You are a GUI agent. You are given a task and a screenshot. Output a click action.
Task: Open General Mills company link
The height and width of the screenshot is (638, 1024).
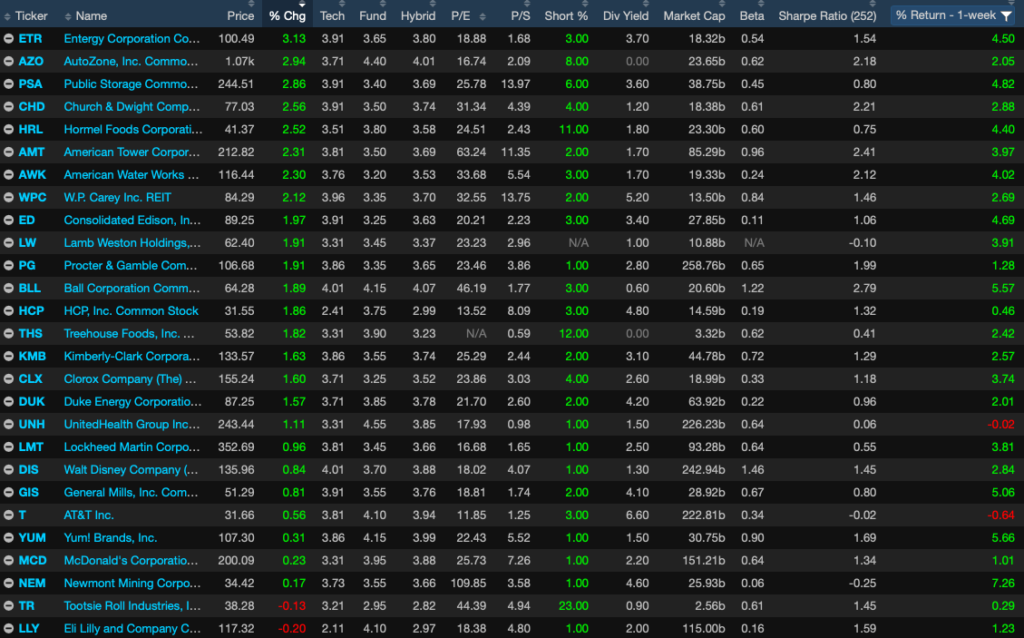tap(131, 492)
